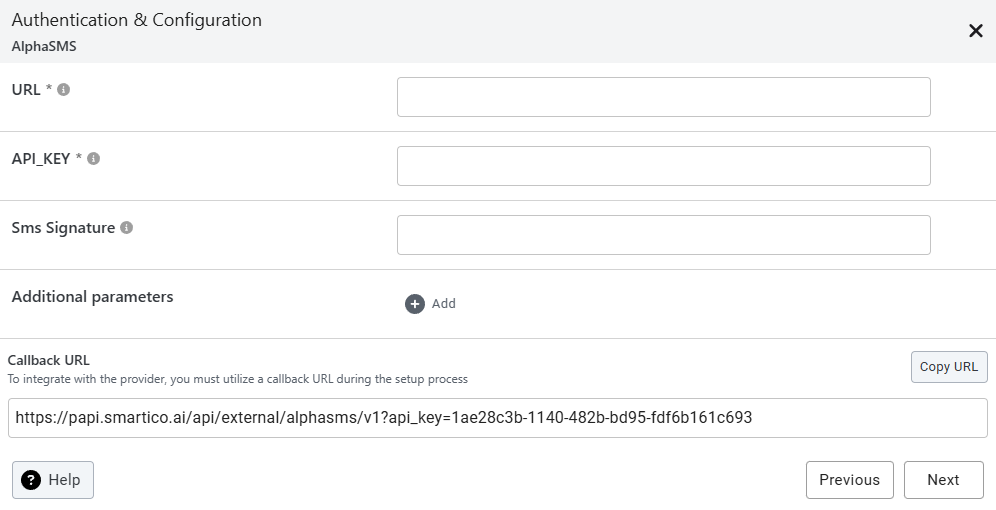The image size is (996, 510).
Task: Click the plus icon for Additional parameters
Action: click(415, 304)
